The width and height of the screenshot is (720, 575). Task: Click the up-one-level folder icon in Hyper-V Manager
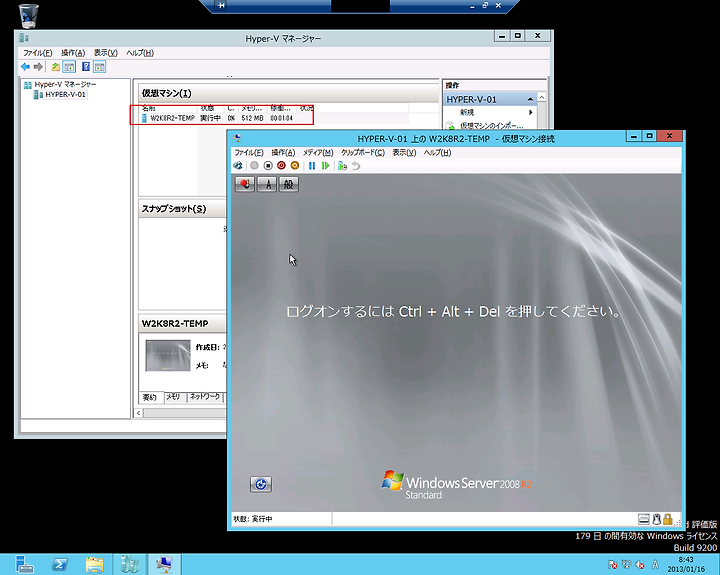[56, 67]
